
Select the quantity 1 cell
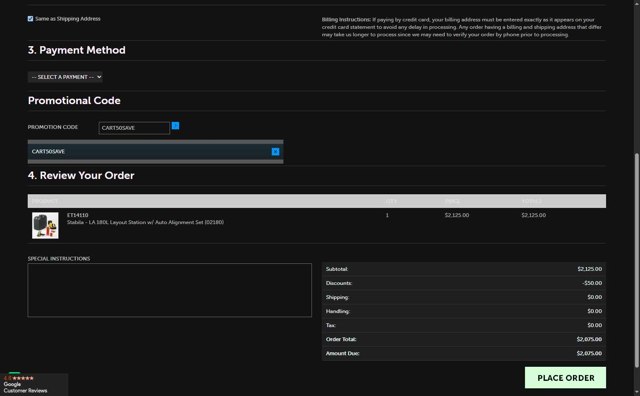coord(387,215)
